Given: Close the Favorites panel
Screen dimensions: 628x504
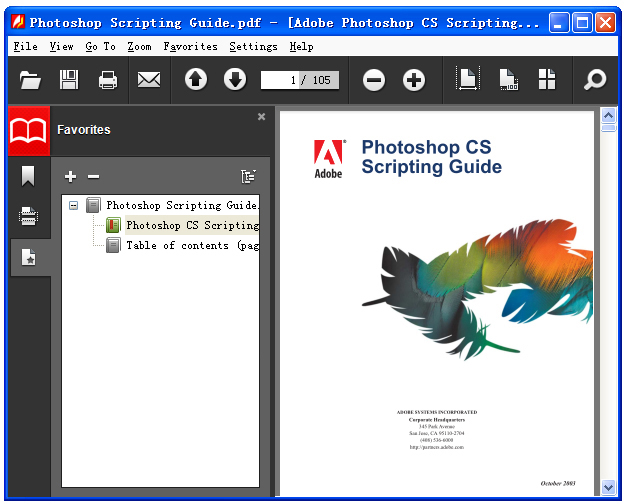Looking at the screenshot, I should click(262, 117).
